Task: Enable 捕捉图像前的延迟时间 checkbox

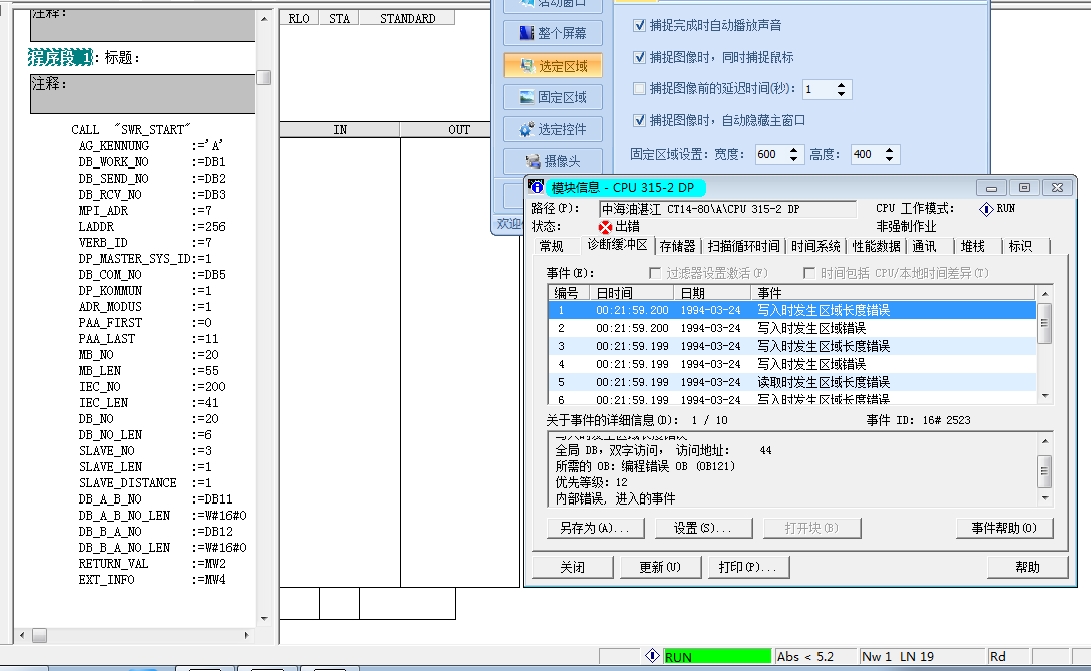Action: click(639, 88)
